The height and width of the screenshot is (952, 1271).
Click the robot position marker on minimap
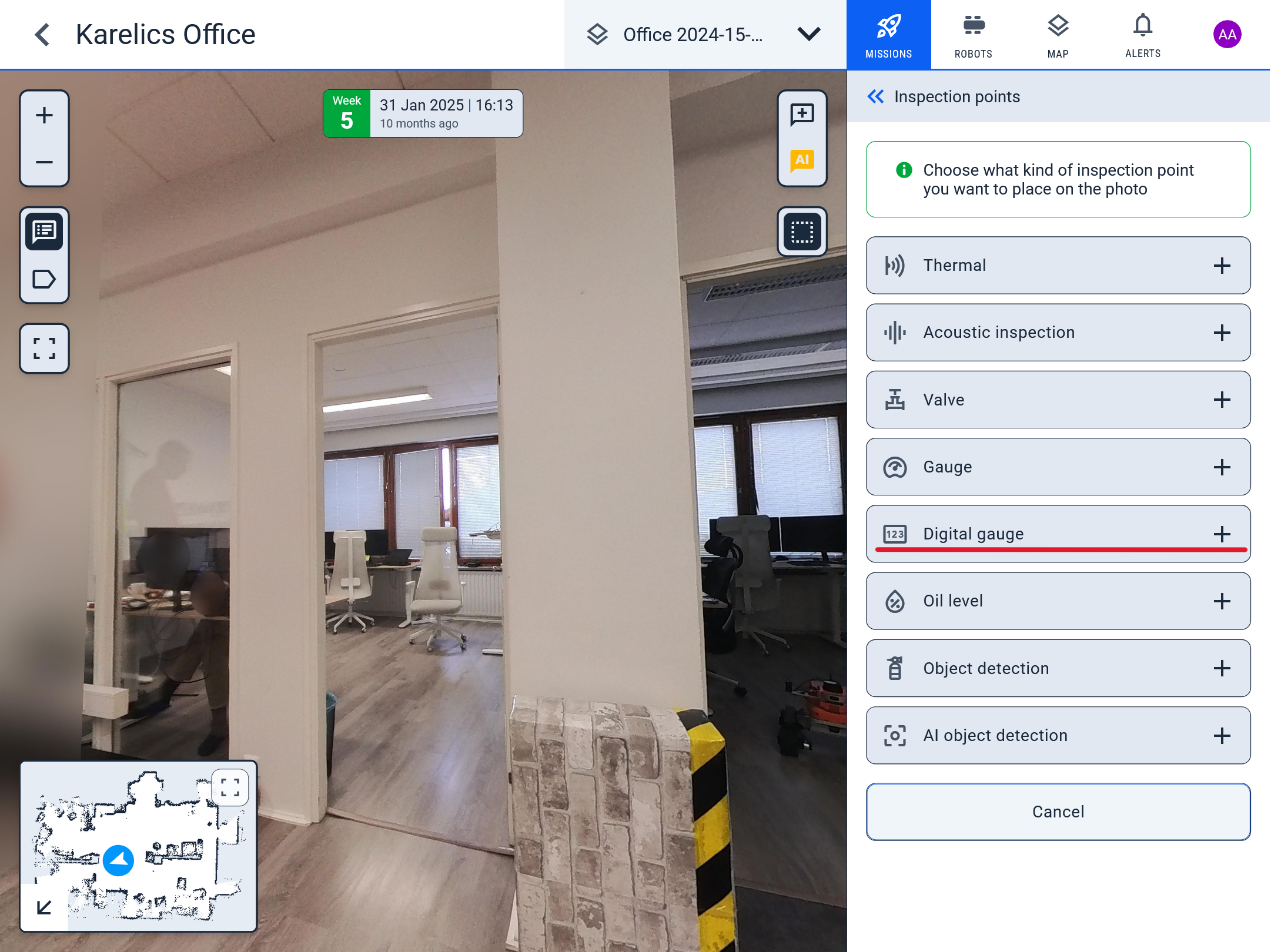118,860
